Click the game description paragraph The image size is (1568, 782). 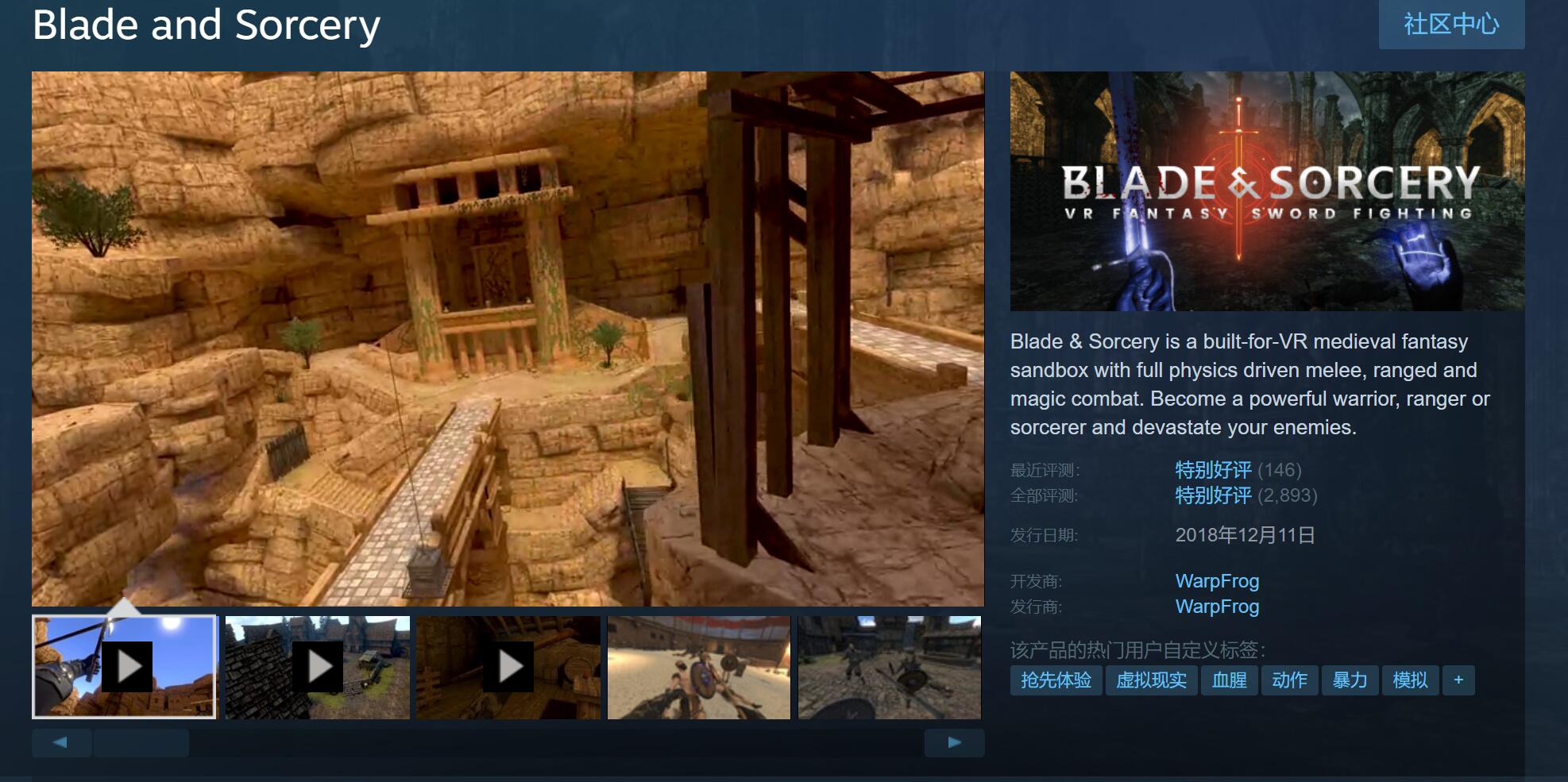point(1250,384)
